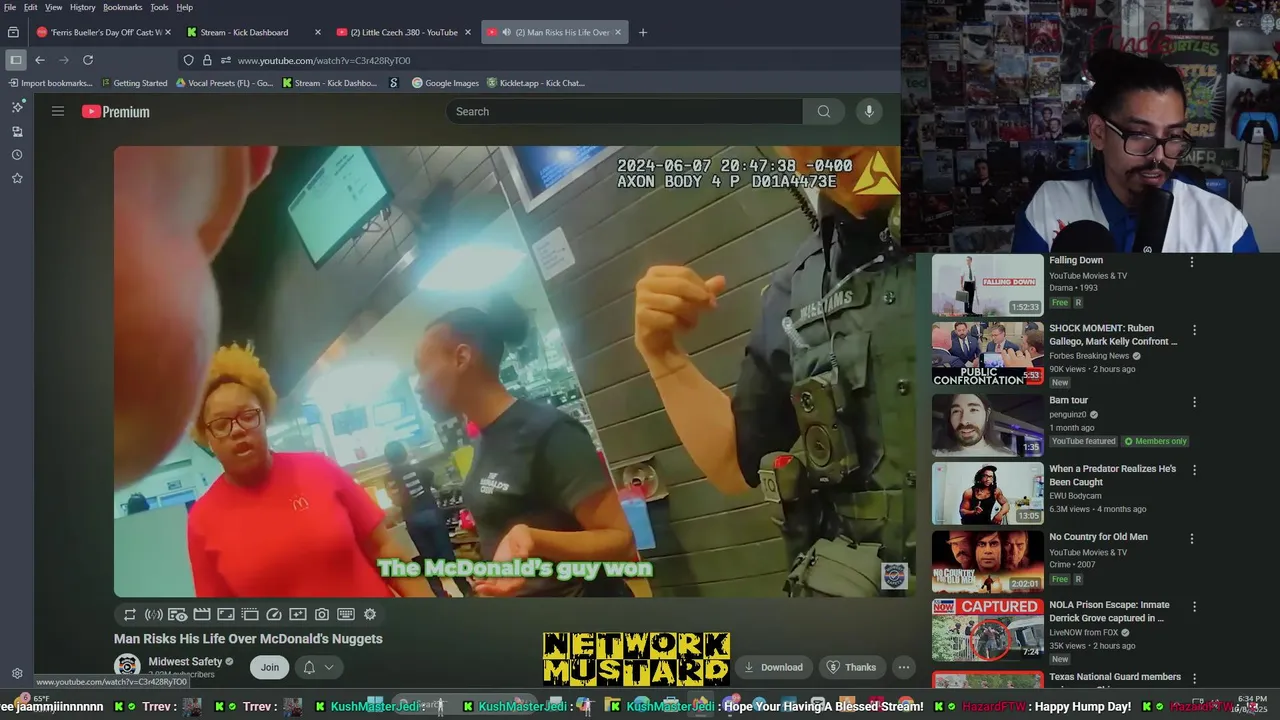Open options menu for Barn tour video

coord(1194,402)
